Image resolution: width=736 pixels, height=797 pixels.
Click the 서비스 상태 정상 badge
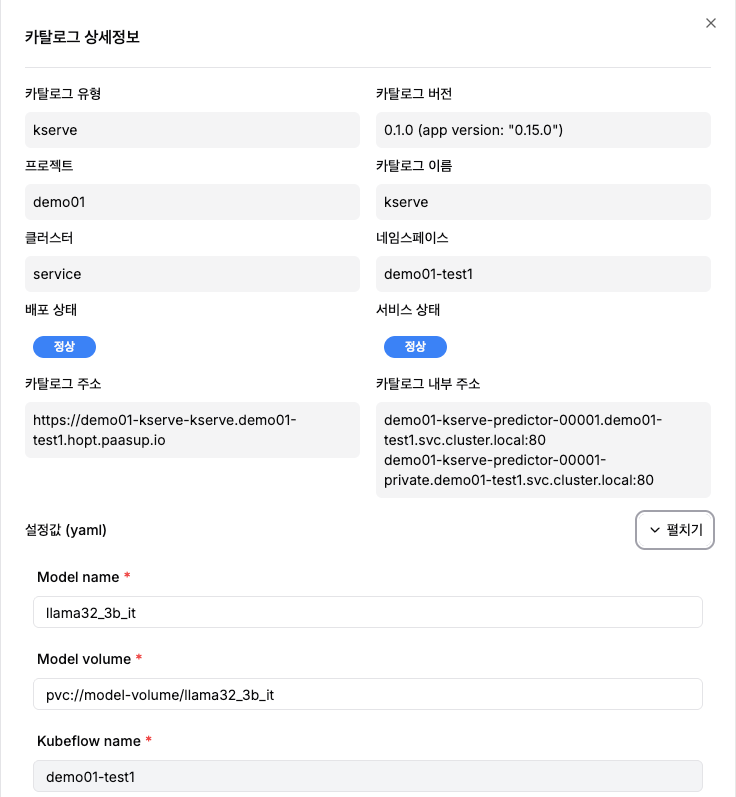(415, 347)
